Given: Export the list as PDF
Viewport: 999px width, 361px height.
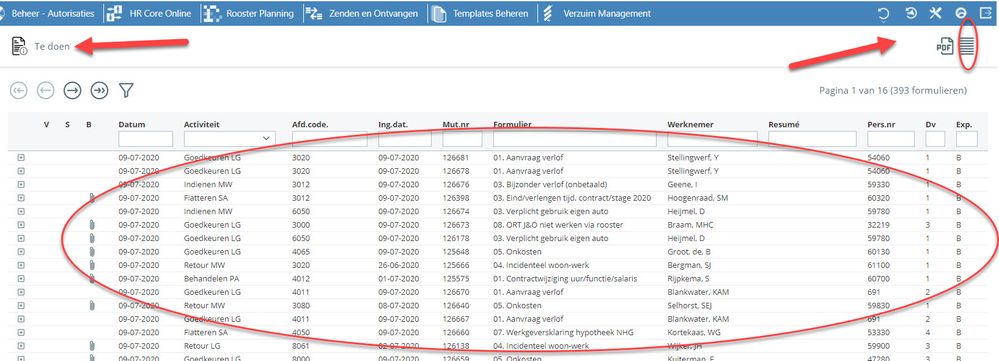Looking at the screenshot, I should click(944, 46).
